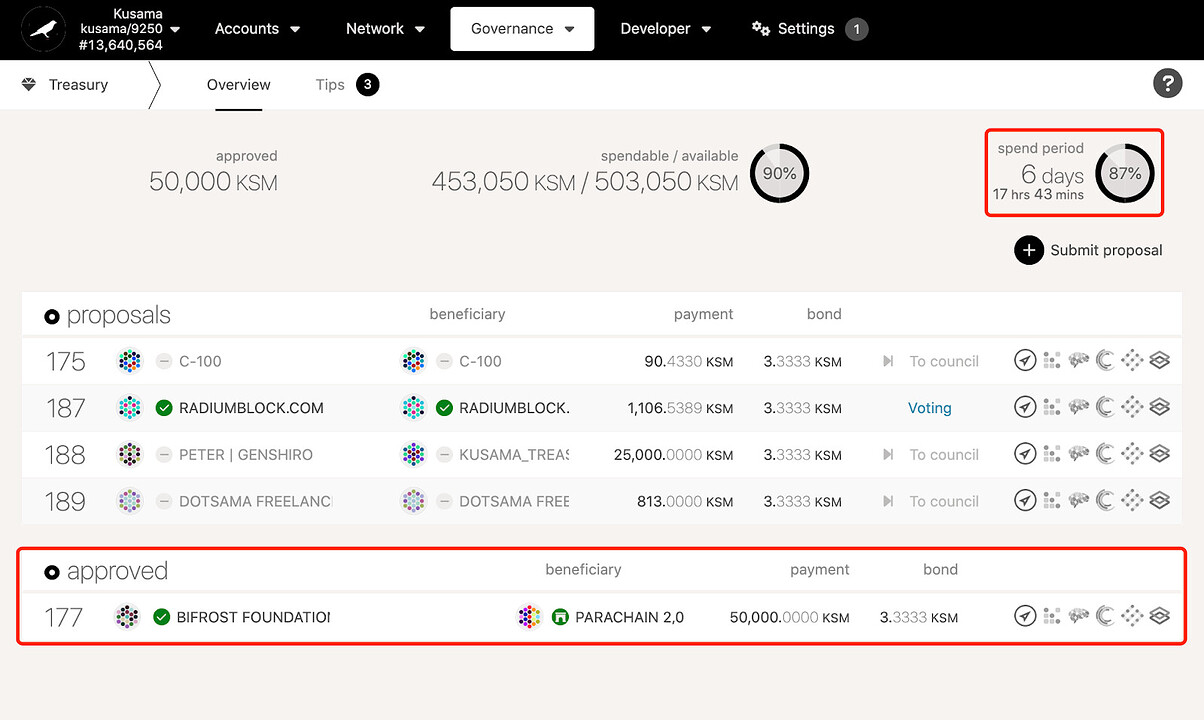Screen dimensions: 1204x720
Task: Open C-shaped icon in row 188
Action: pos(1105,454)
